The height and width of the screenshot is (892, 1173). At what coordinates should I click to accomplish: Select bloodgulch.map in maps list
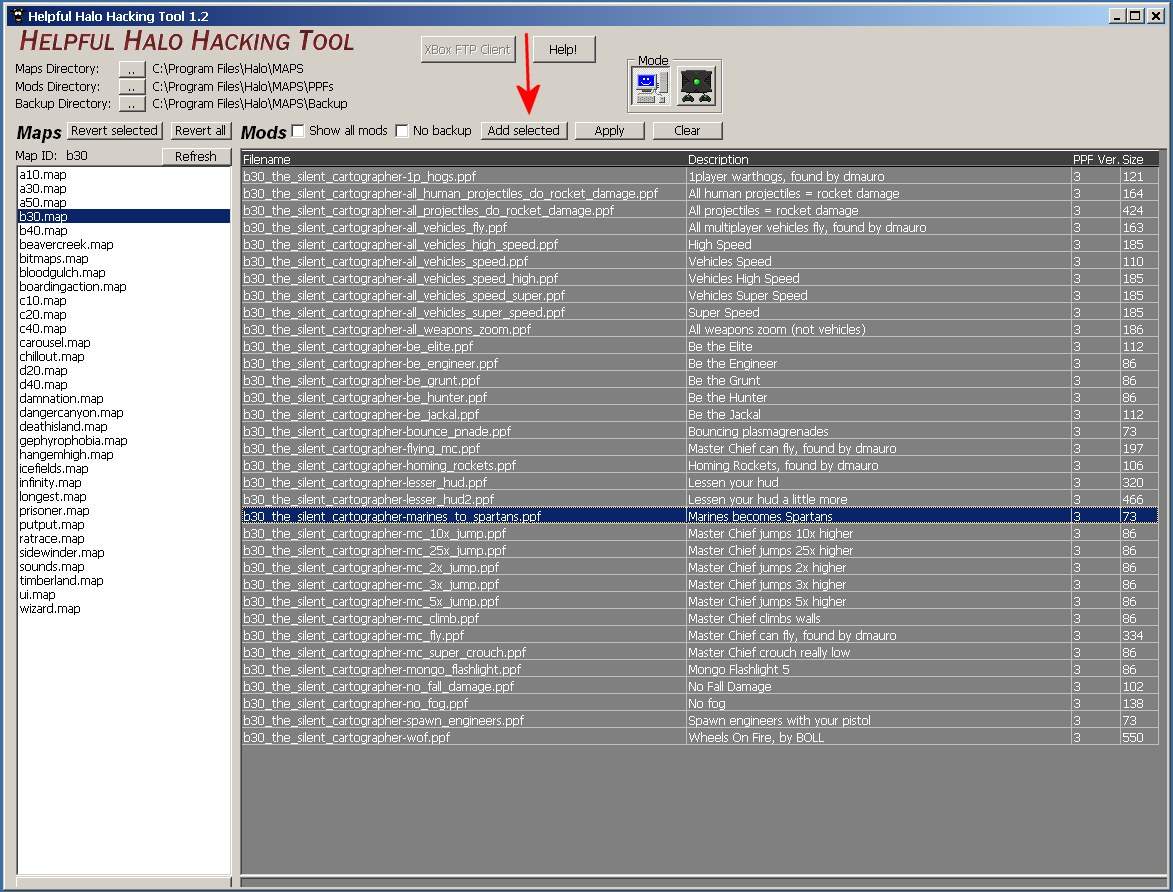pyautogui.click(x=124, y=272)
